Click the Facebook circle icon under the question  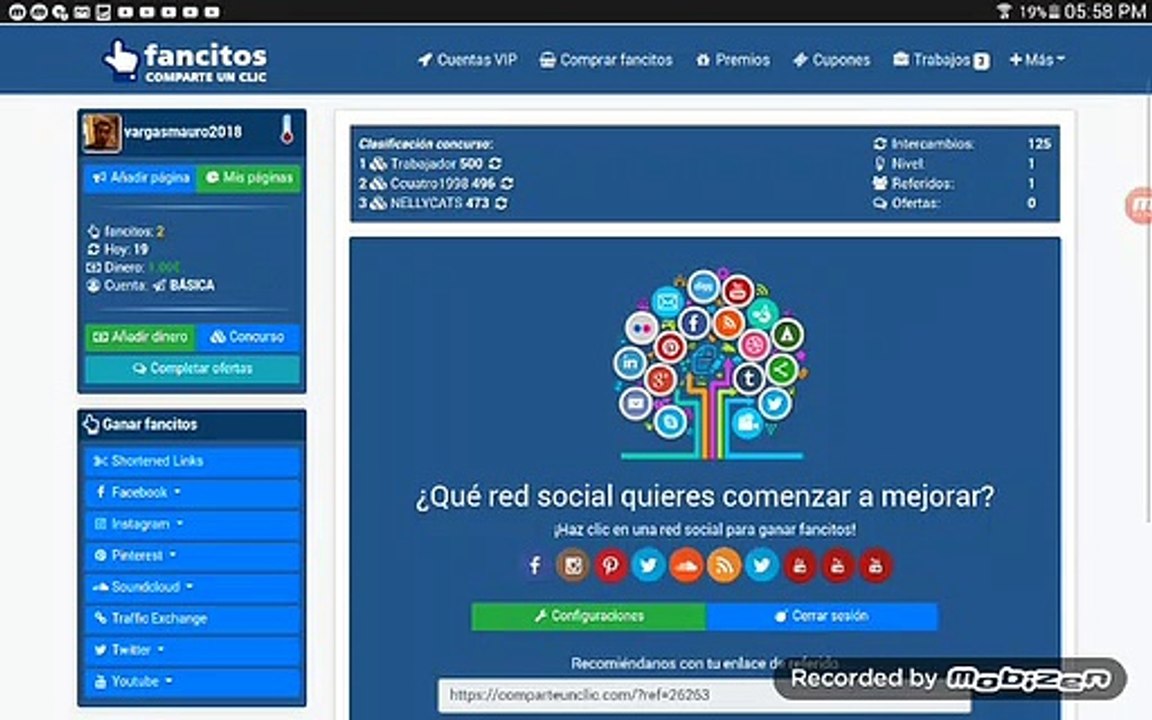point(535,565)
